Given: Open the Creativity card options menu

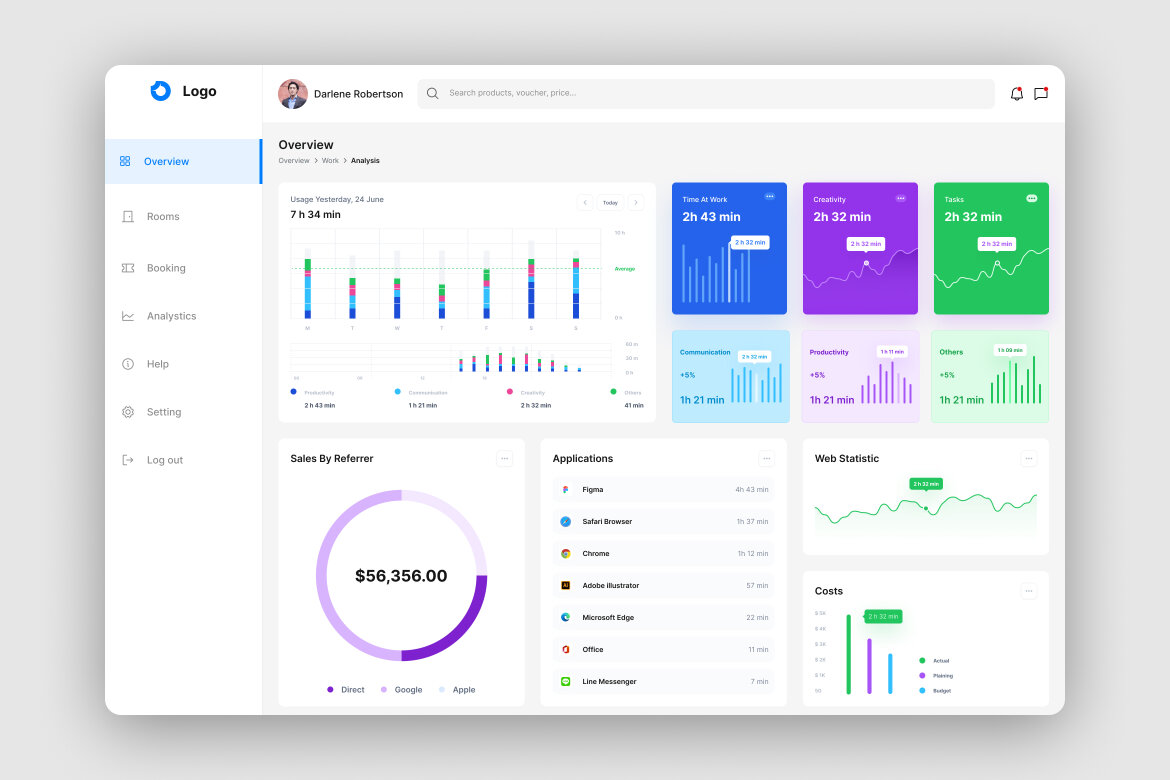Looking at the screenshot, I should pyautogui.click(x=901, y=199).
